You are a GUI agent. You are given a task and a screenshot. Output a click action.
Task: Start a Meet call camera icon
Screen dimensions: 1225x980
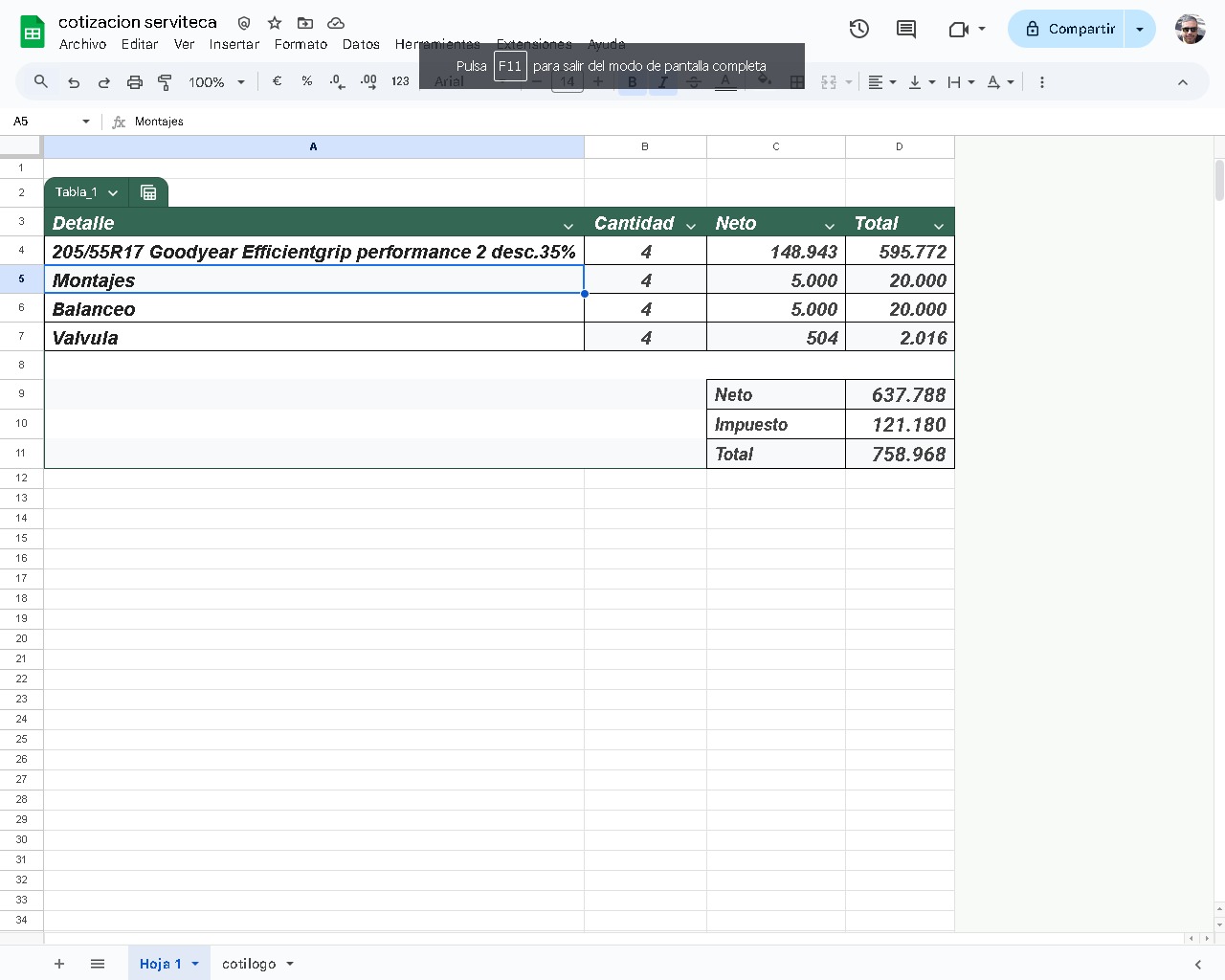pos(958,29)
